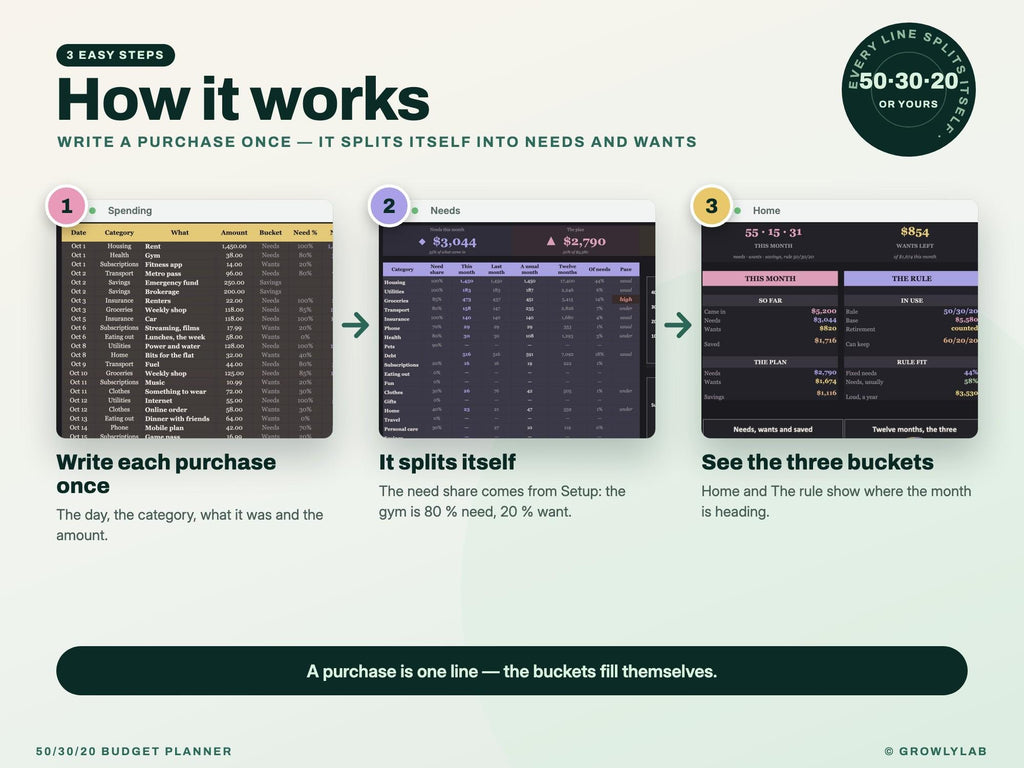Click the 'What' column header in Spending

pos(180,232)
